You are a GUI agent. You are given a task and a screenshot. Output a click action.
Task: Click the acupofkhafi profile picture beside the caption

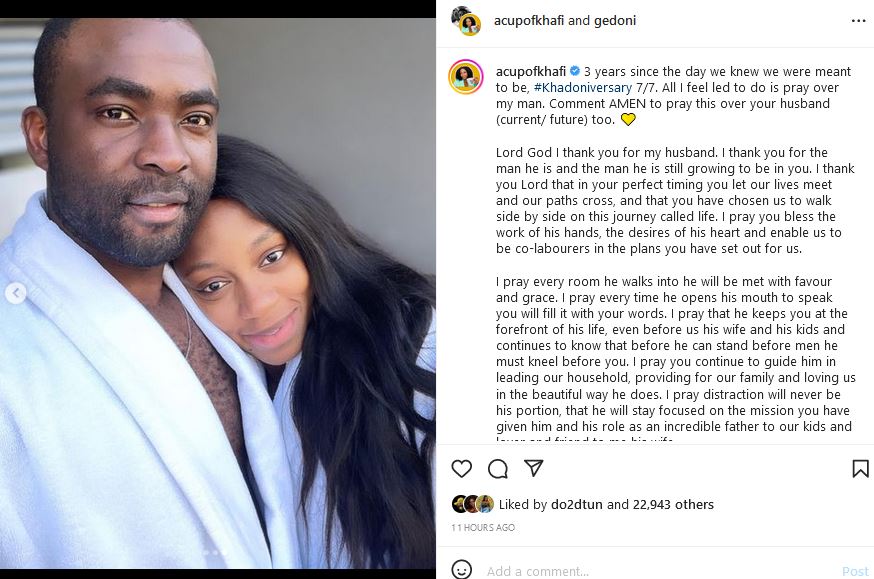(466, 76)
